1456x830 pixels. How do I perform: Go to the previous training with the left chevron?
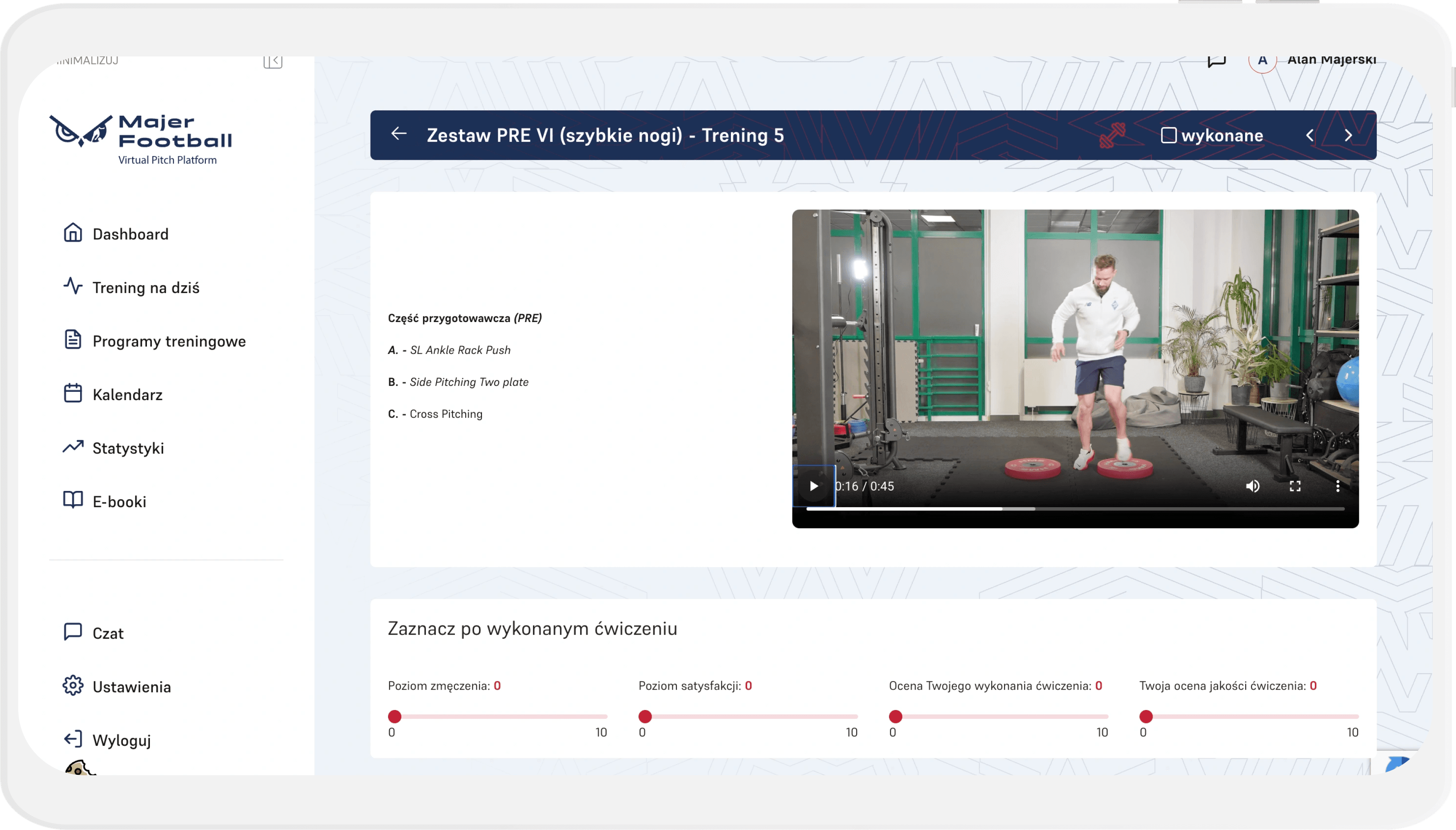pyautogui.click(x=1310, y=136)
